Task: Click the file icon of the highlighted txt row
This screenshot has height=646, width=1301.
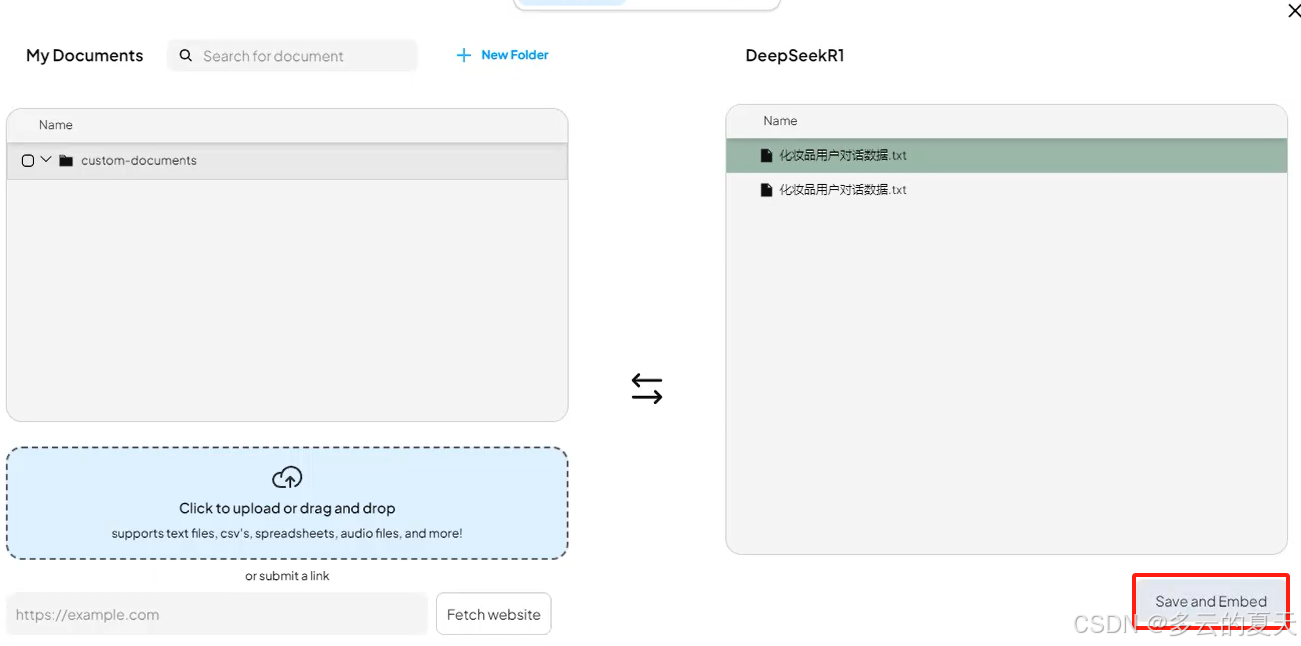Action: (x=766, y=155)
